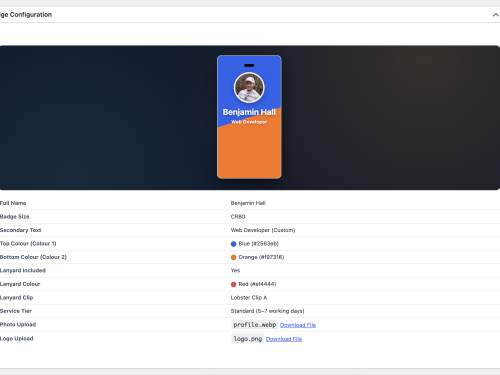
Task: Click the badge lanyard slot
Action: pyautogui.click(x=249, y=65)
